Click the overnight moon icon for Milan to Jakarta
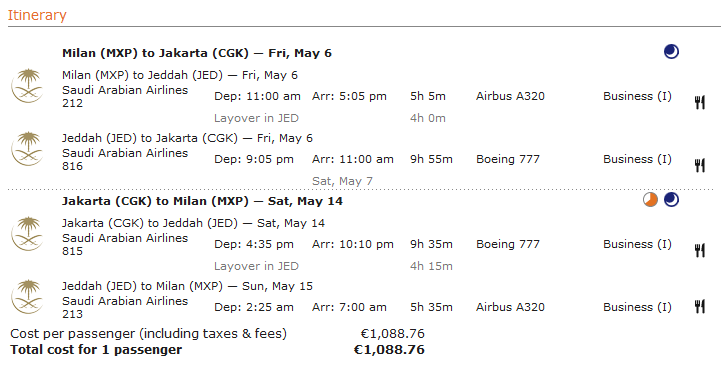This screenshot has height=367, width=721. [671, 52]
